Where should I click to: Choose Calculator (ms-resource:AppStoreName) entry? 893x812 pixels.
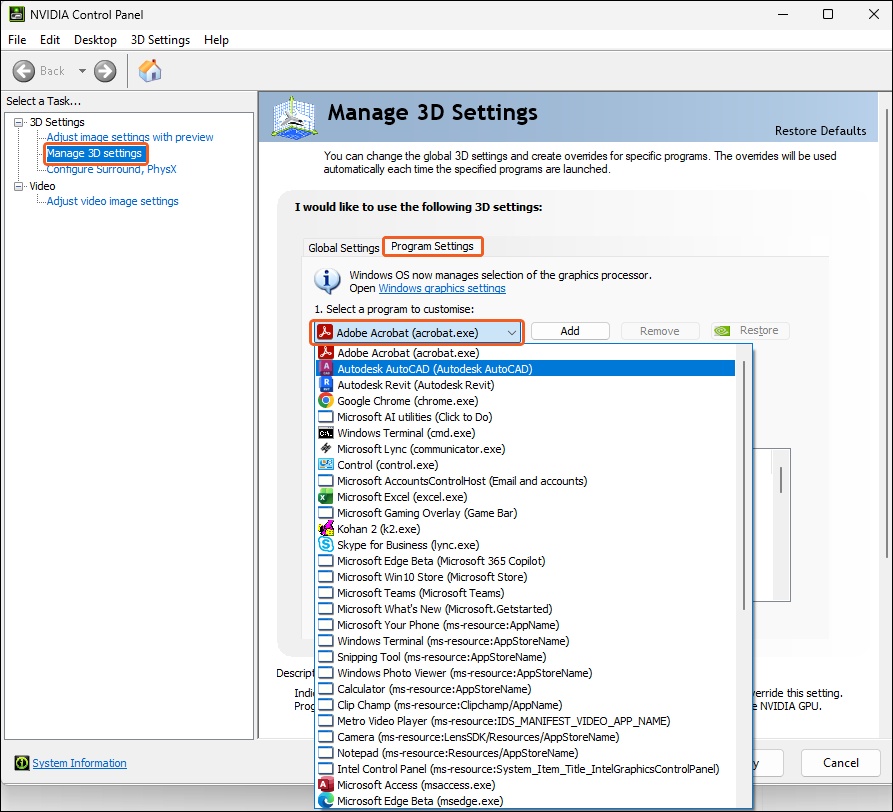coord(525,688)
